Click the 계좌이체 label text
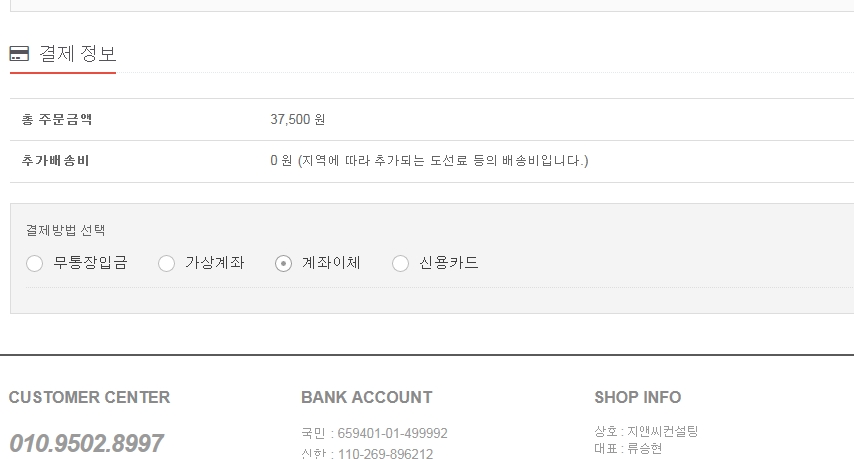Viewport: 854px width, 459px height. (x=331, y=263)
